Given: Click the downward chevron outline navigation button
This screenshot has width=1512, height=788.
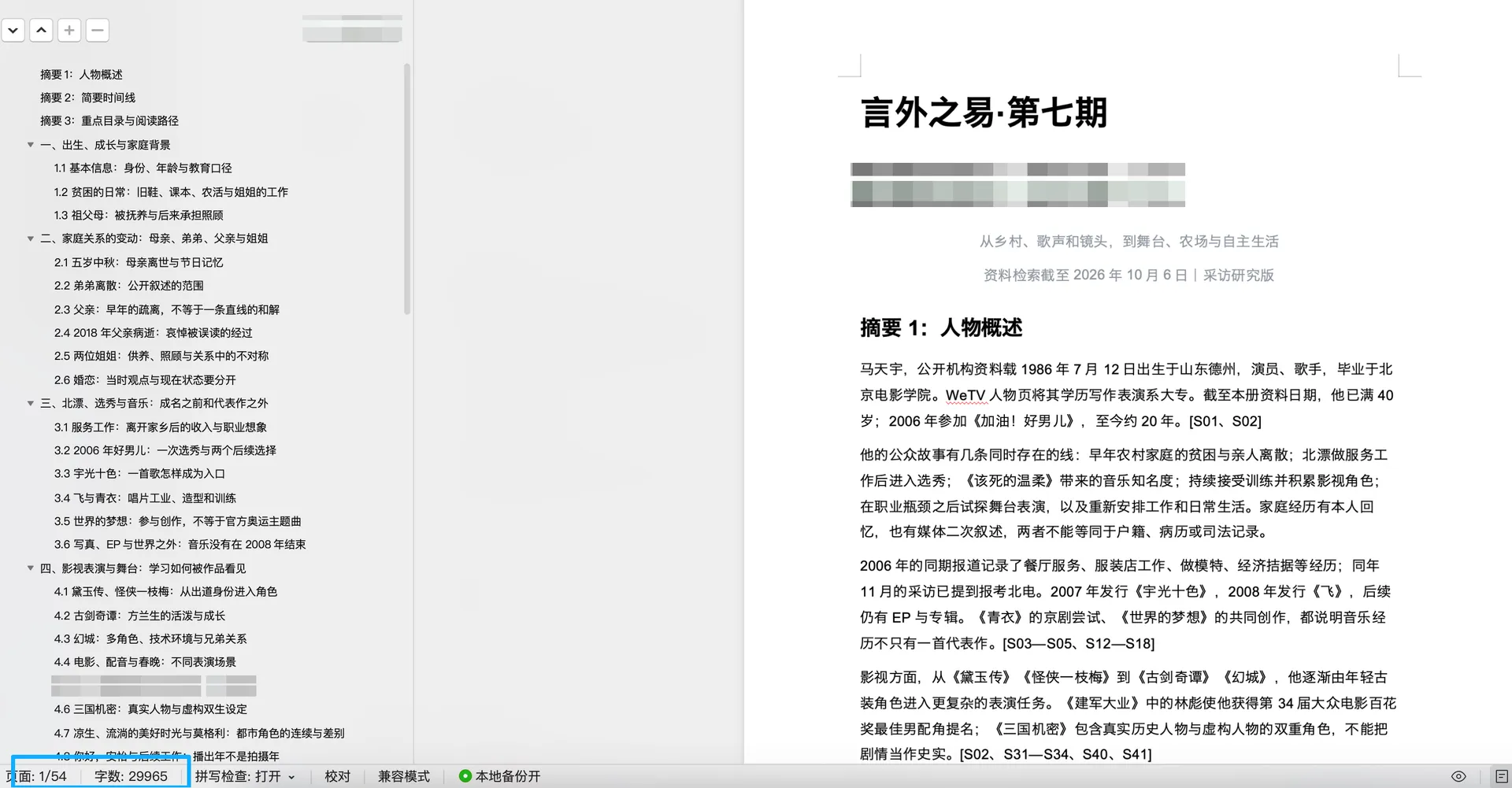Looking at the screenshot, I should 13,31.
